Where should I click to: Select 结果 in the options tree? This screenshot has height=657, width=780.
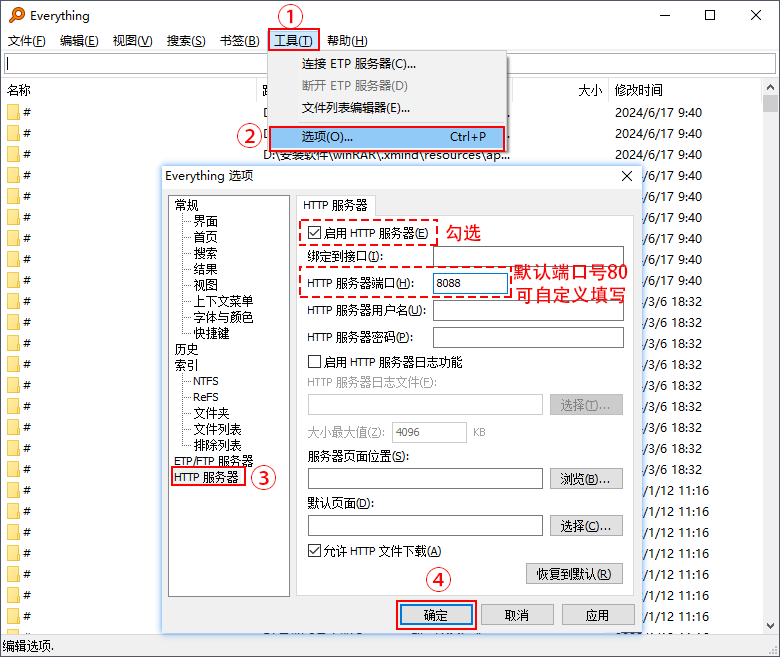205,269
